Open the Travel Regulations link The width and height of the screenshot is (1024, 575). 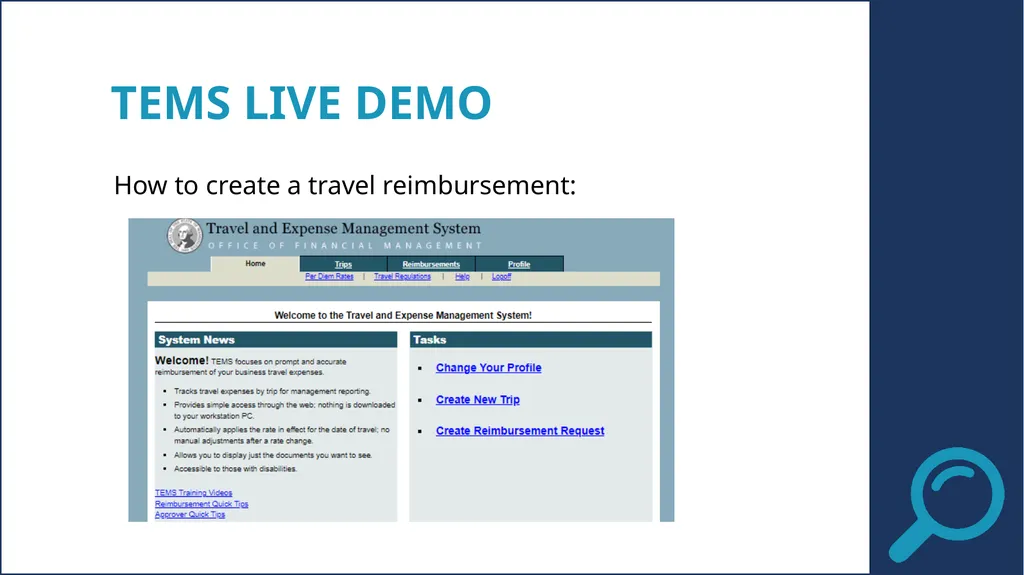point(402,276)
